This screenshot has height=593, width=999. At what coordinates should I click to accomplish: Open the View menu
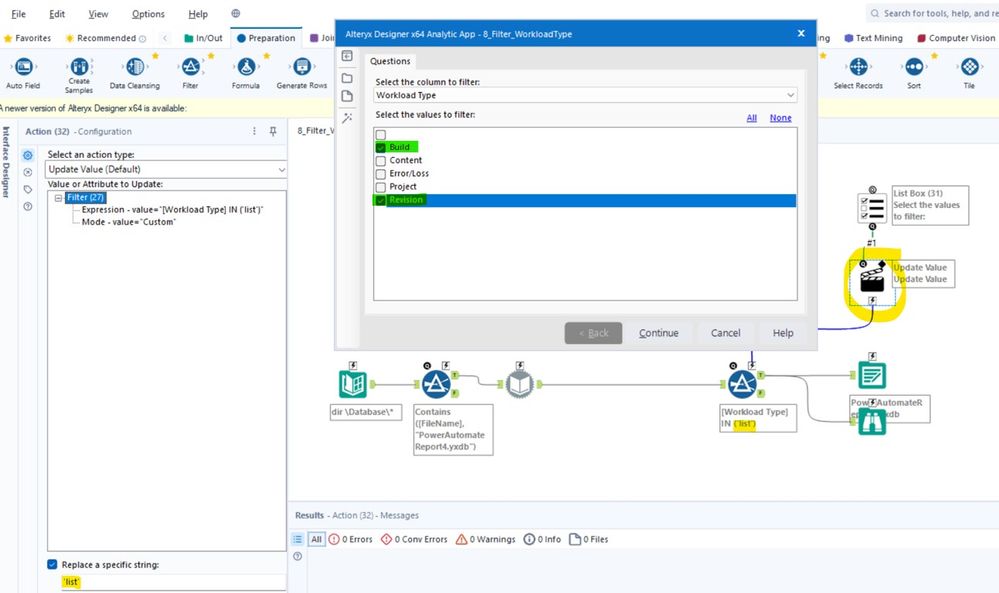98,13
